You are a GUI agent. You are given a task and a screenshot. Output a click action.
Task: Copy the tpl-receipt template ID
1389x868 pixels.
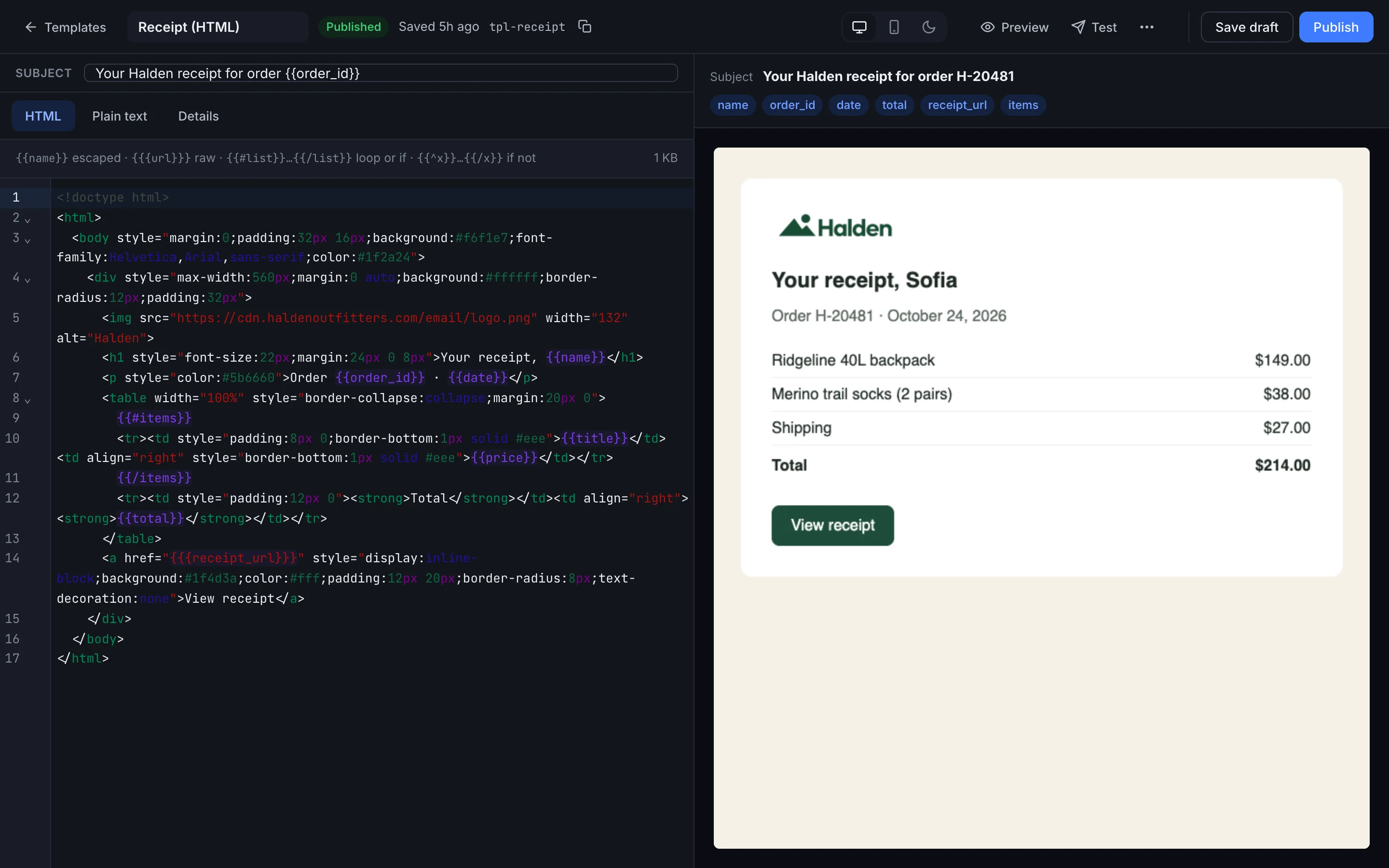pos(585,27)
